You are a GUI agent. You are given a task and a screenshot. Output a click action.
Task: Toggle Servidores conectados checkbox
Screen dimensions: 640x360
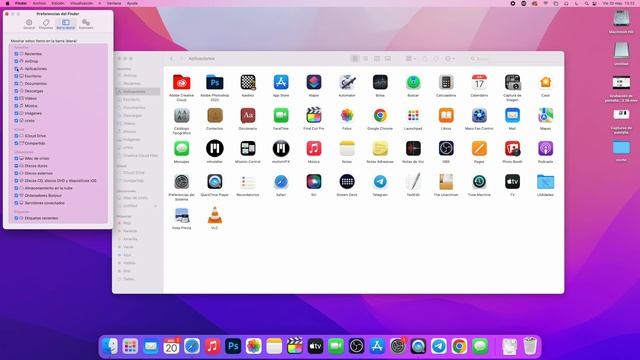16,203
